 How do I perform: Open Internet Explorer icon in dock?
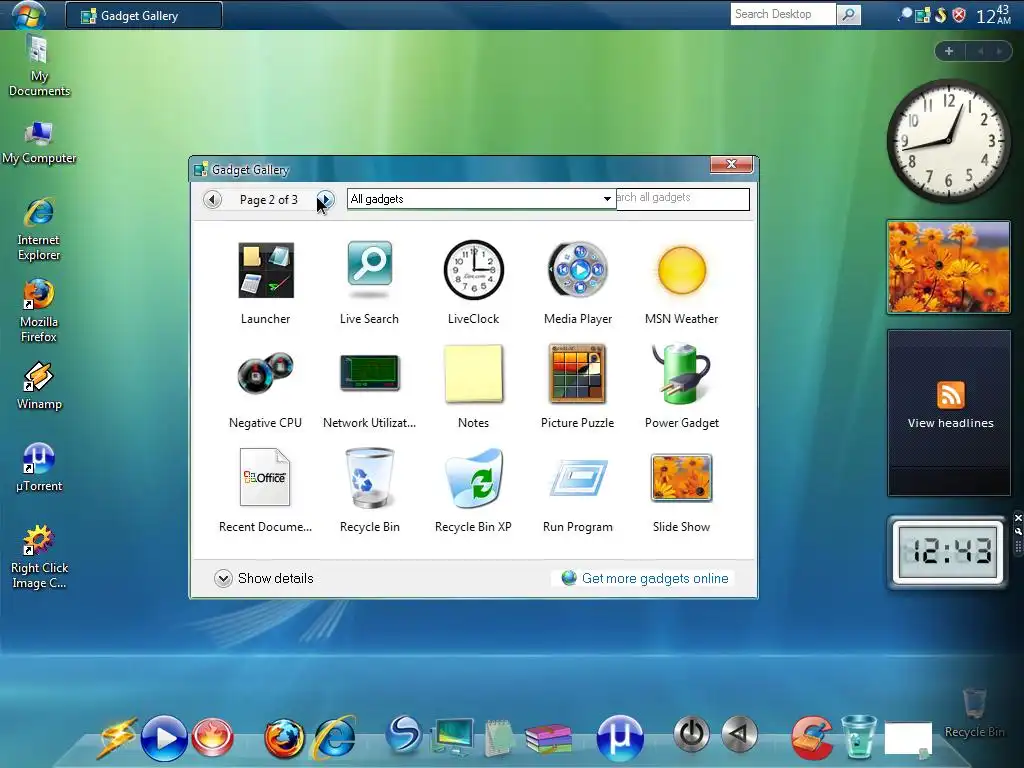(335, 737)
